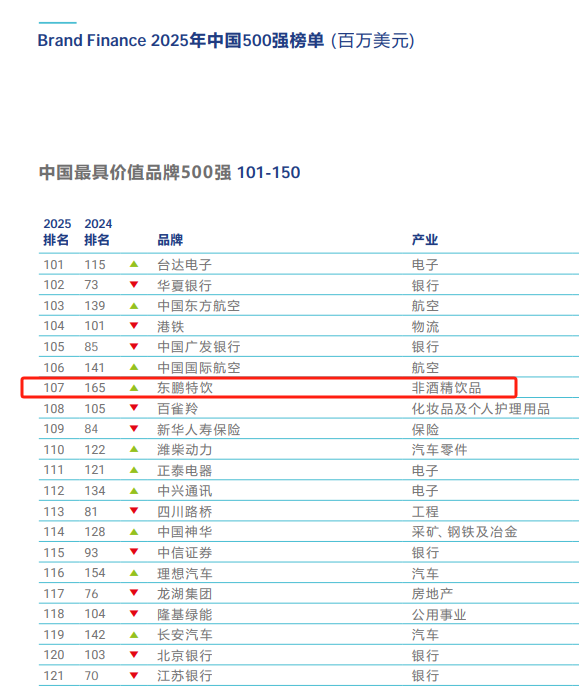Click the down arrow in 新华人寿保险 row

[134, 428]
